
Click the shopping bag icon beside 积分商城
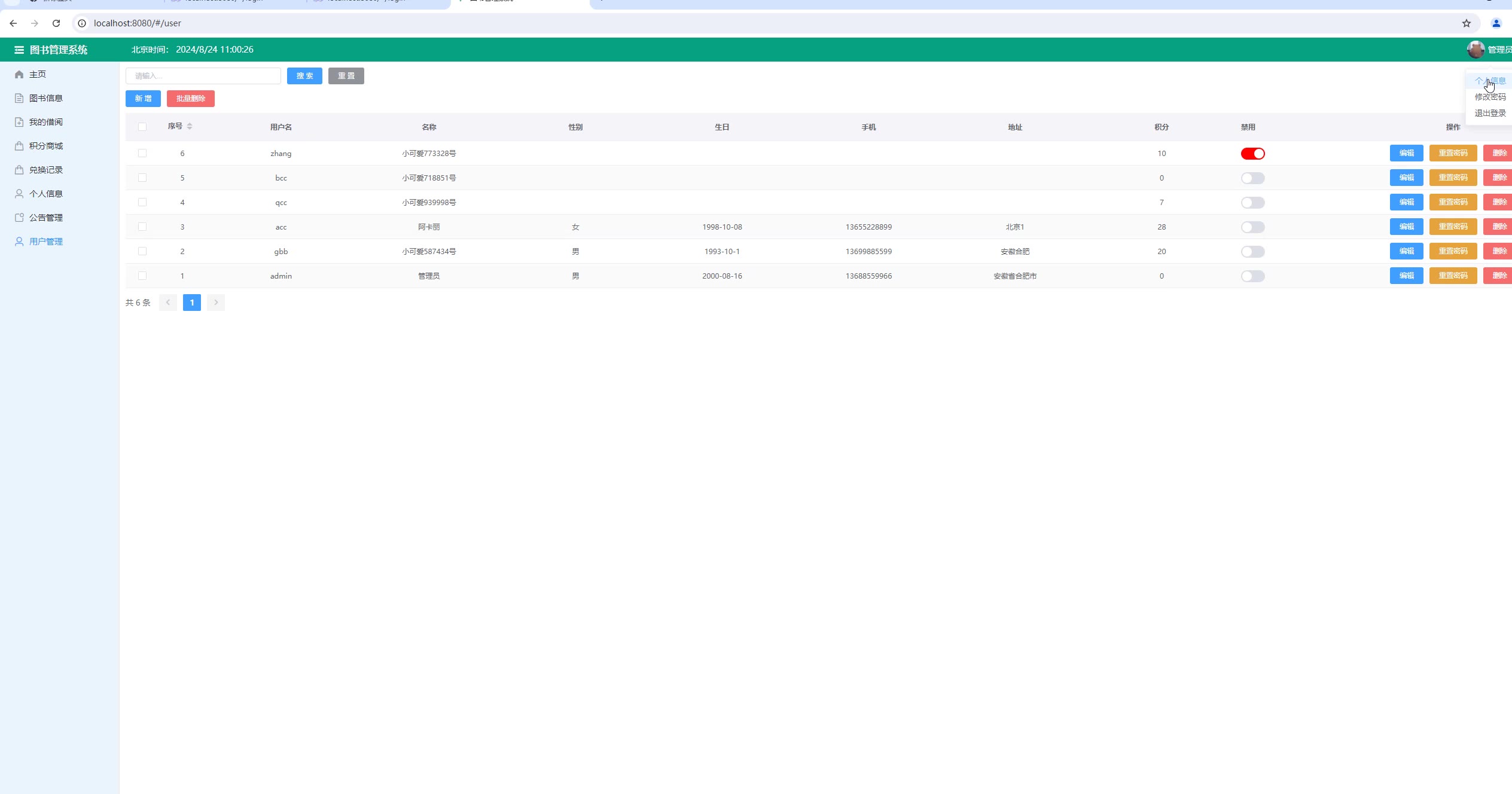(x=19, y=146)
